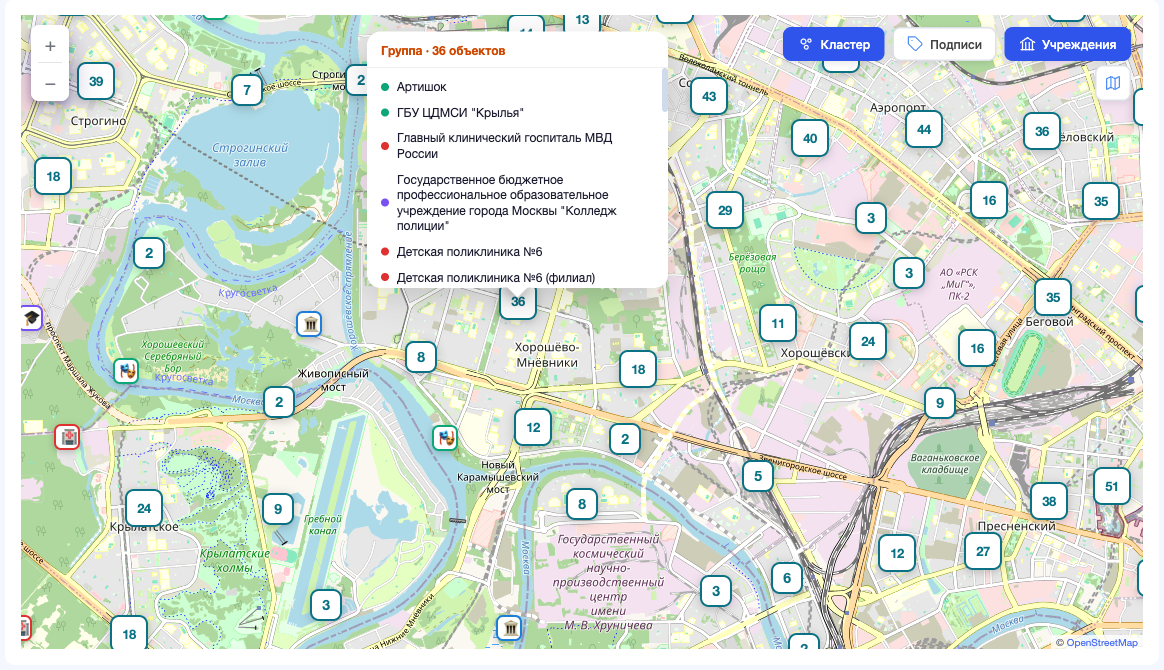Click Главный клинический госпиталь МВД России item
Screen dimensions: 1164x670
pyautogui.click(x=505, y=145)
